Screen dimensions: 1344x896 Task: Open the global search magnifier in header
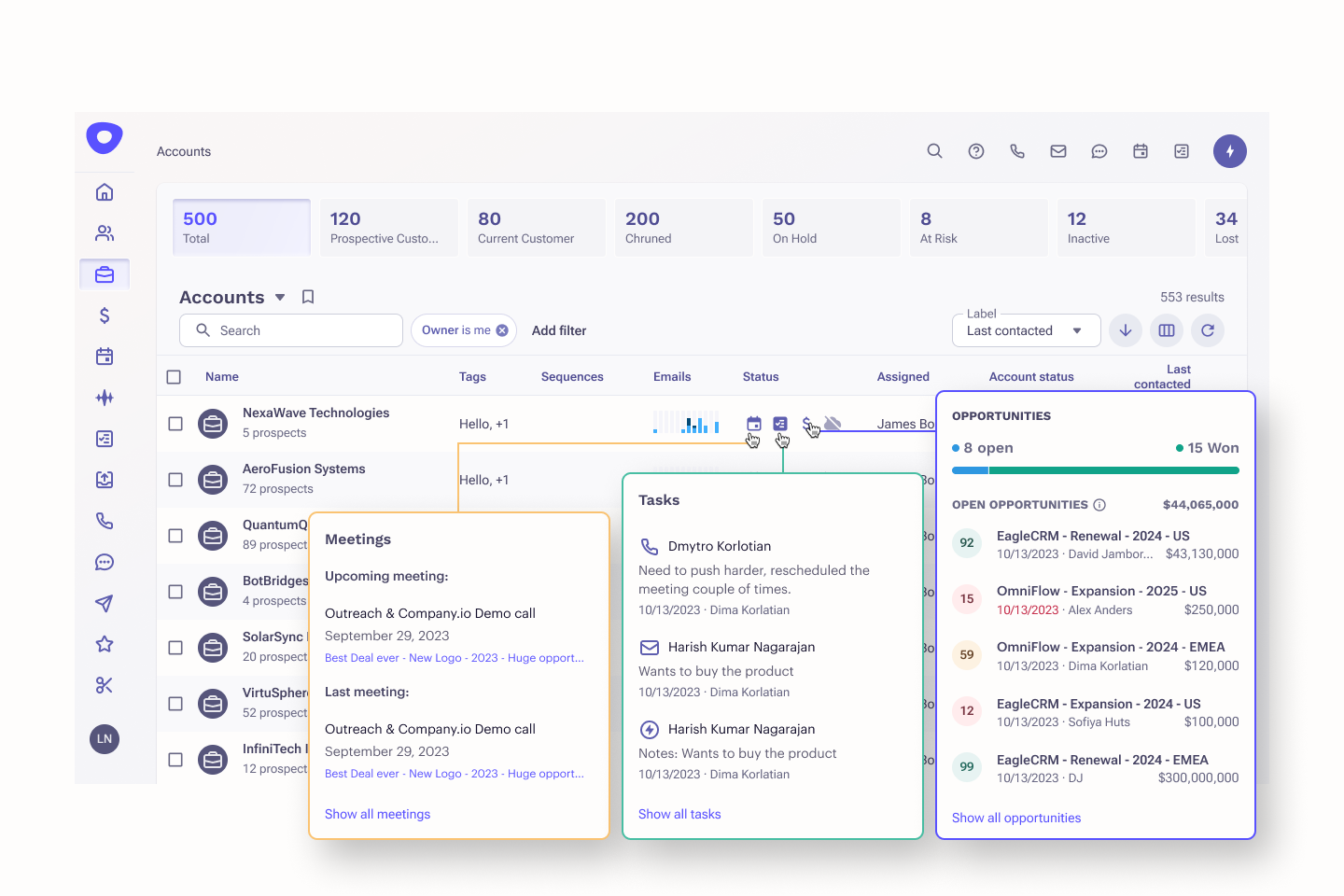coord(934,151)
